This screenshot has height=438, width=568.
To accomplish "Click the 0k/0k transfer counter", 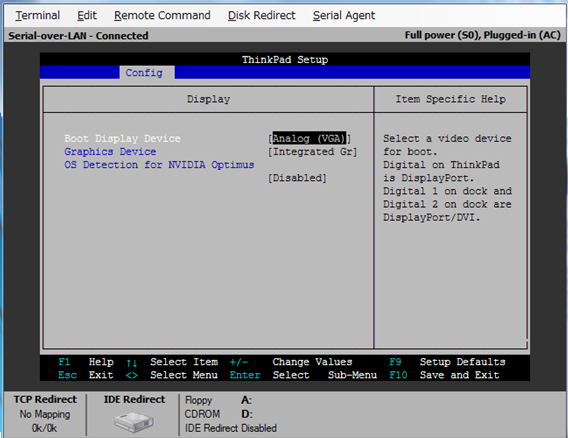I will point(45,428).
